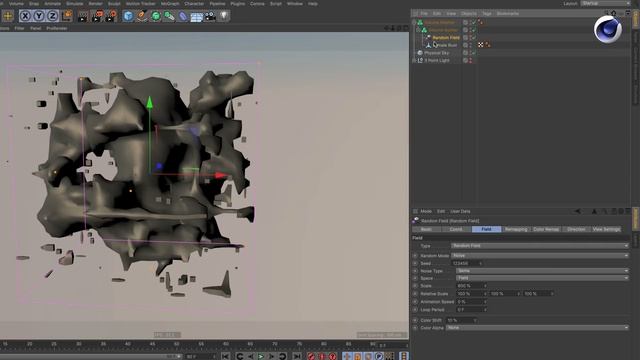This screenshot has height=360, width=640.
Task: Toggle the Volume Builder enable checkmark
Action: click(x=473, y=30)
